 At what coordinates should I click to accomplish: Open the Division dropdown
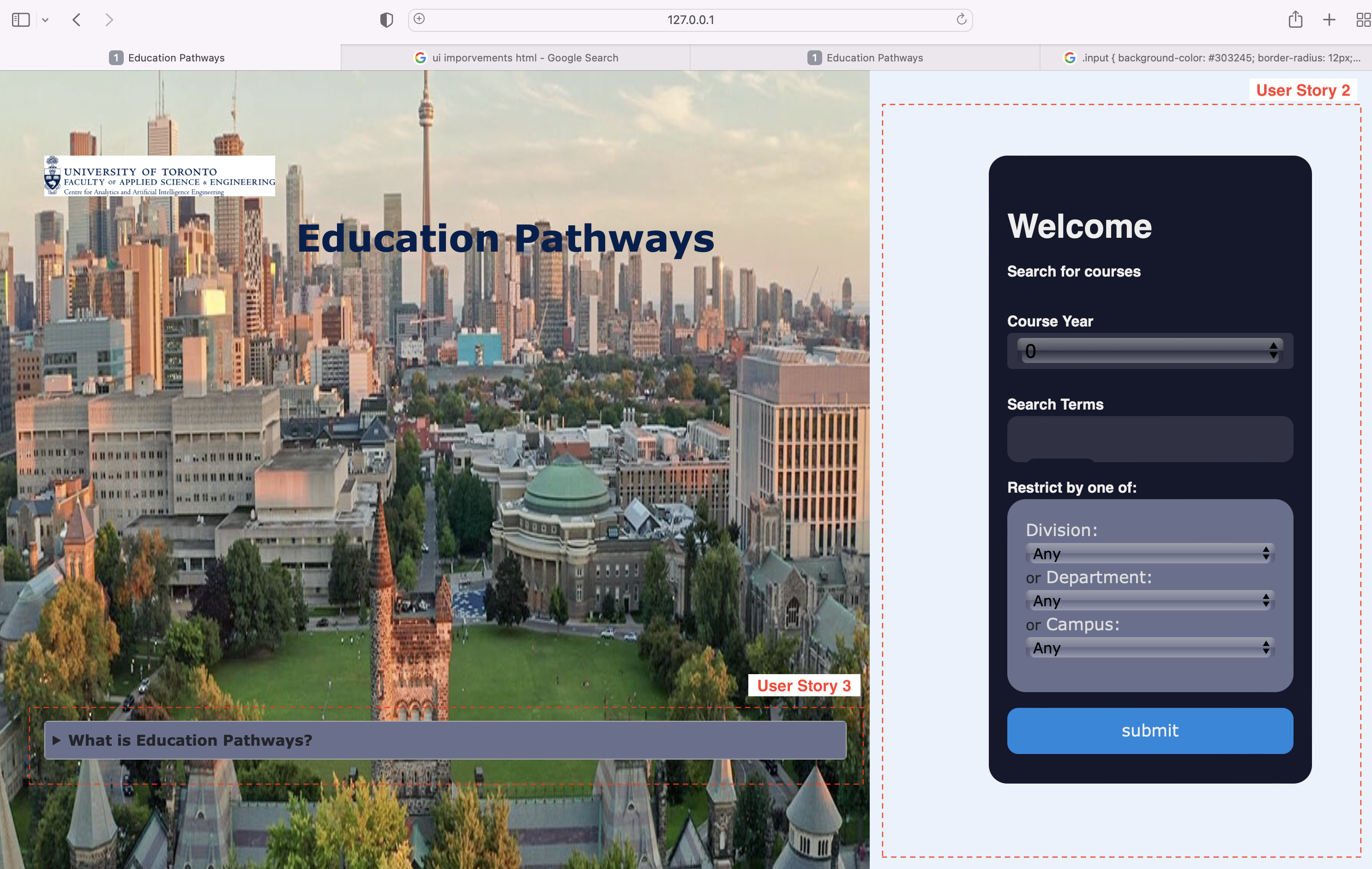coord(1149,553)
